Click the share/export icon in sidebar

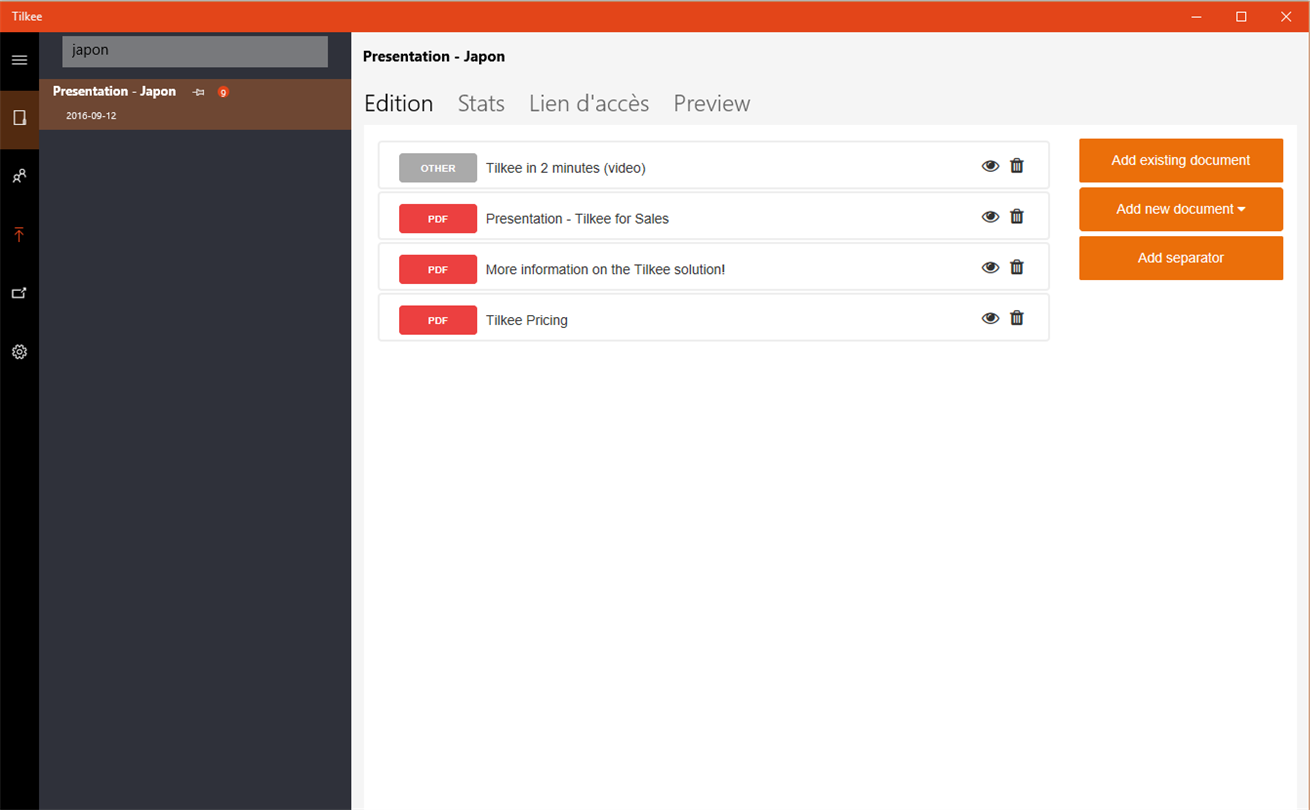19,293
